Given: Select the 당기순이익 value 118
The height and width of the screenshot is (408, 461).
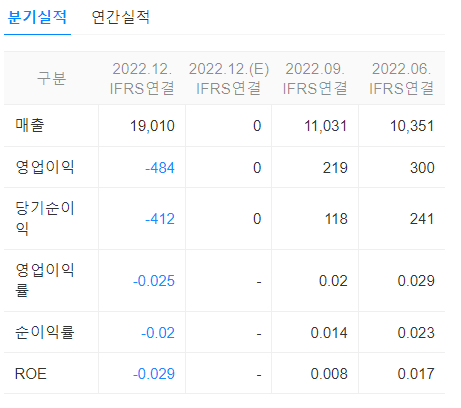Looking at the screenshot, I should pos(336,219).
